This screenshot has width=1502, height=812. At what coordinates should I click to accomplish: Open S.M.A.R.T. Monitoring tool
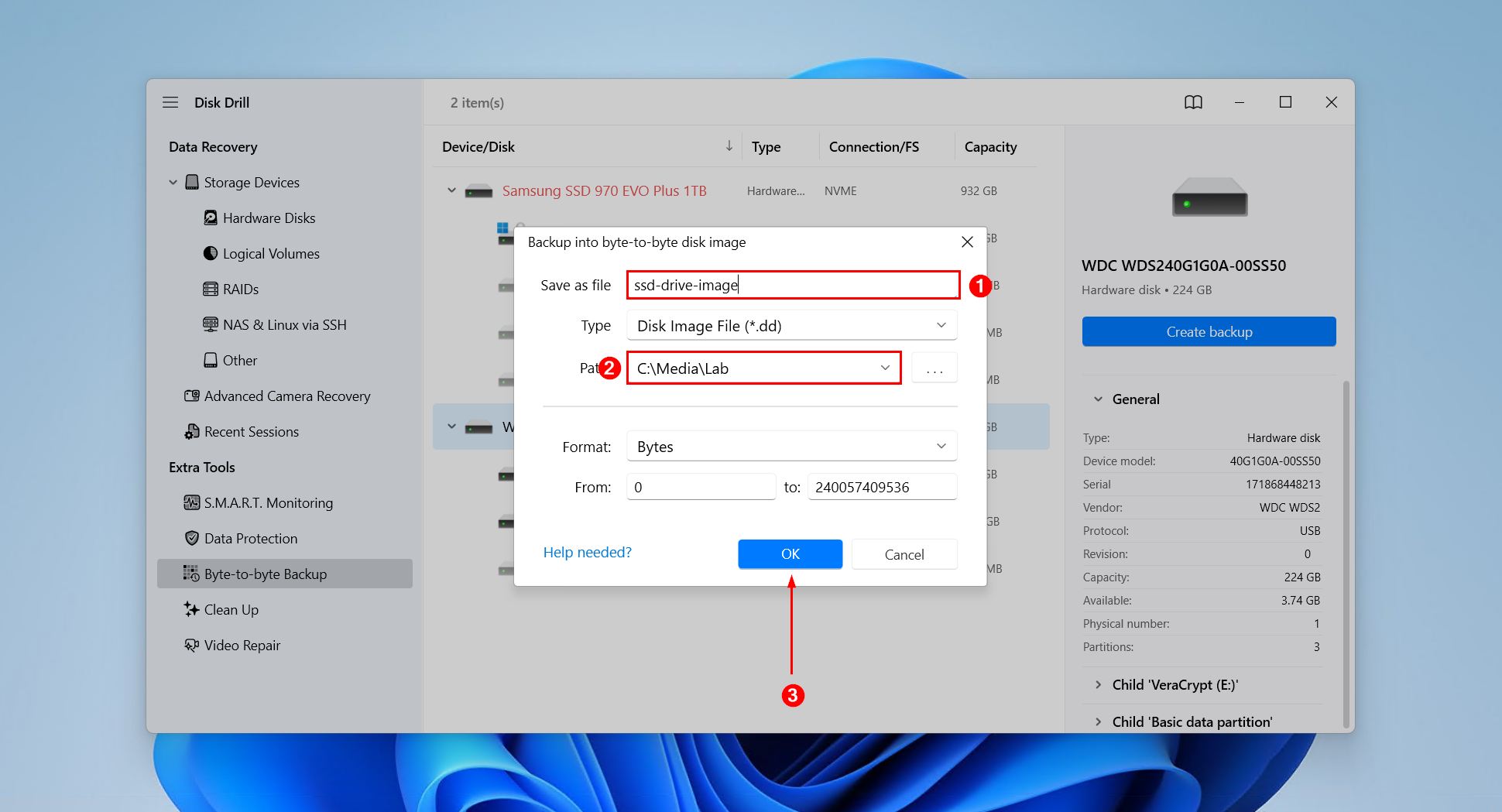(269, 502)
